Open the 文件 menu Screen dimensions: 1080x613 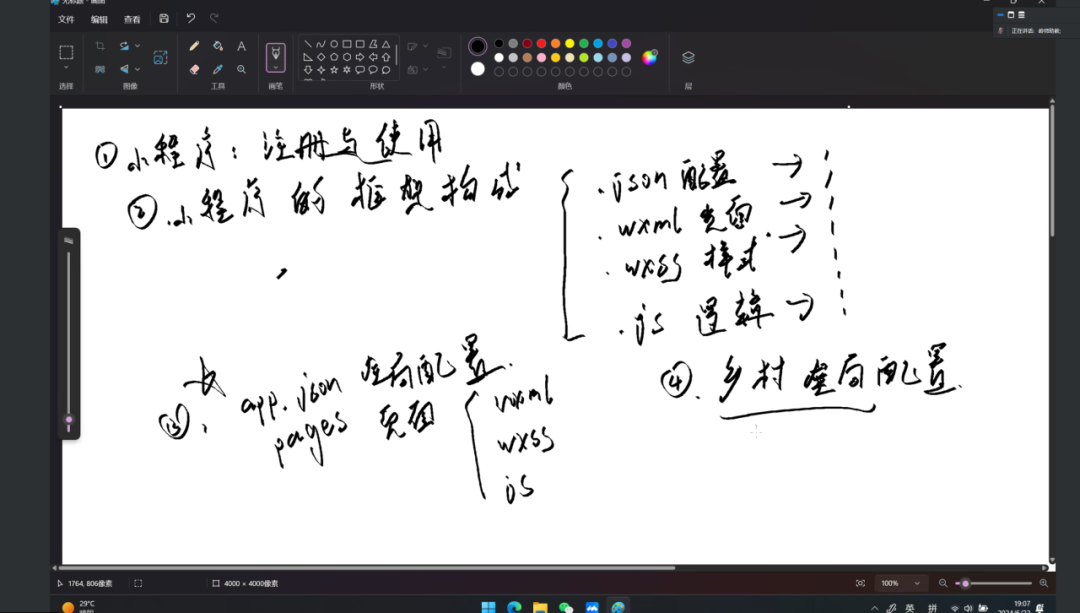click(66, 19)
